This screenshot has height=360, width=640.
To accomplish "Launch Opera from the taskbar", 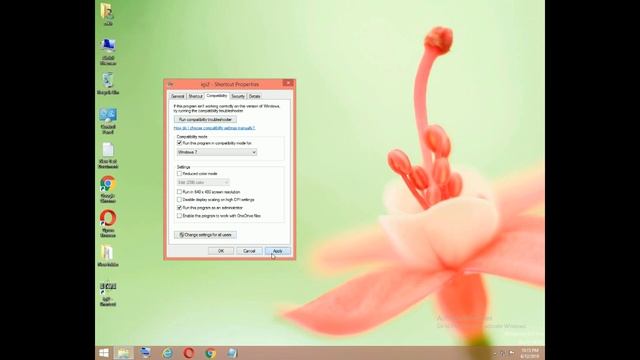I will point(189,353).
